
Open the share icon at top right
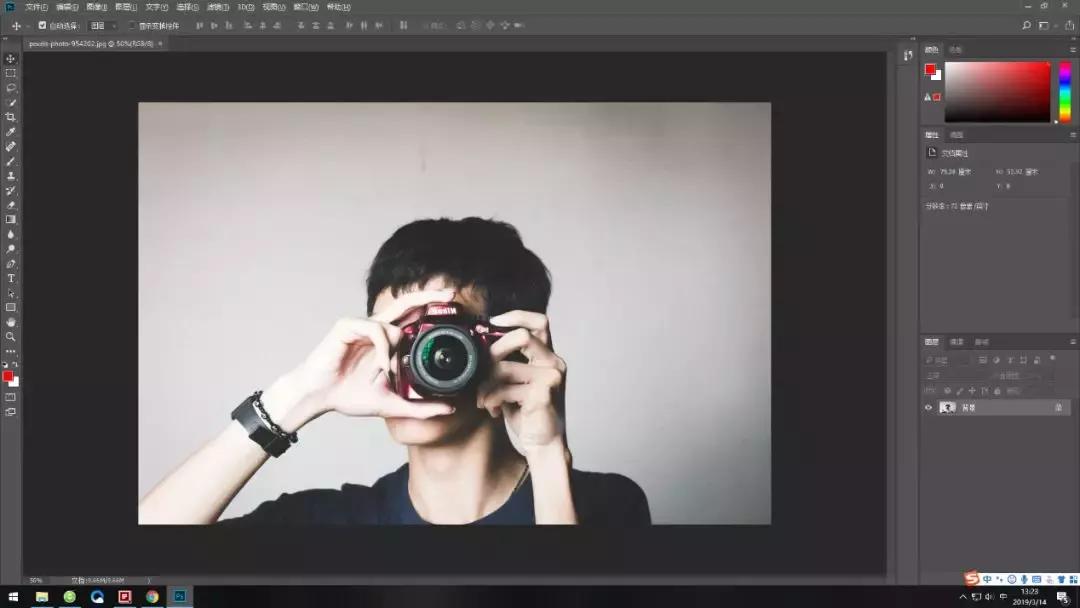pyautogui.click(x=1069, y=25)
